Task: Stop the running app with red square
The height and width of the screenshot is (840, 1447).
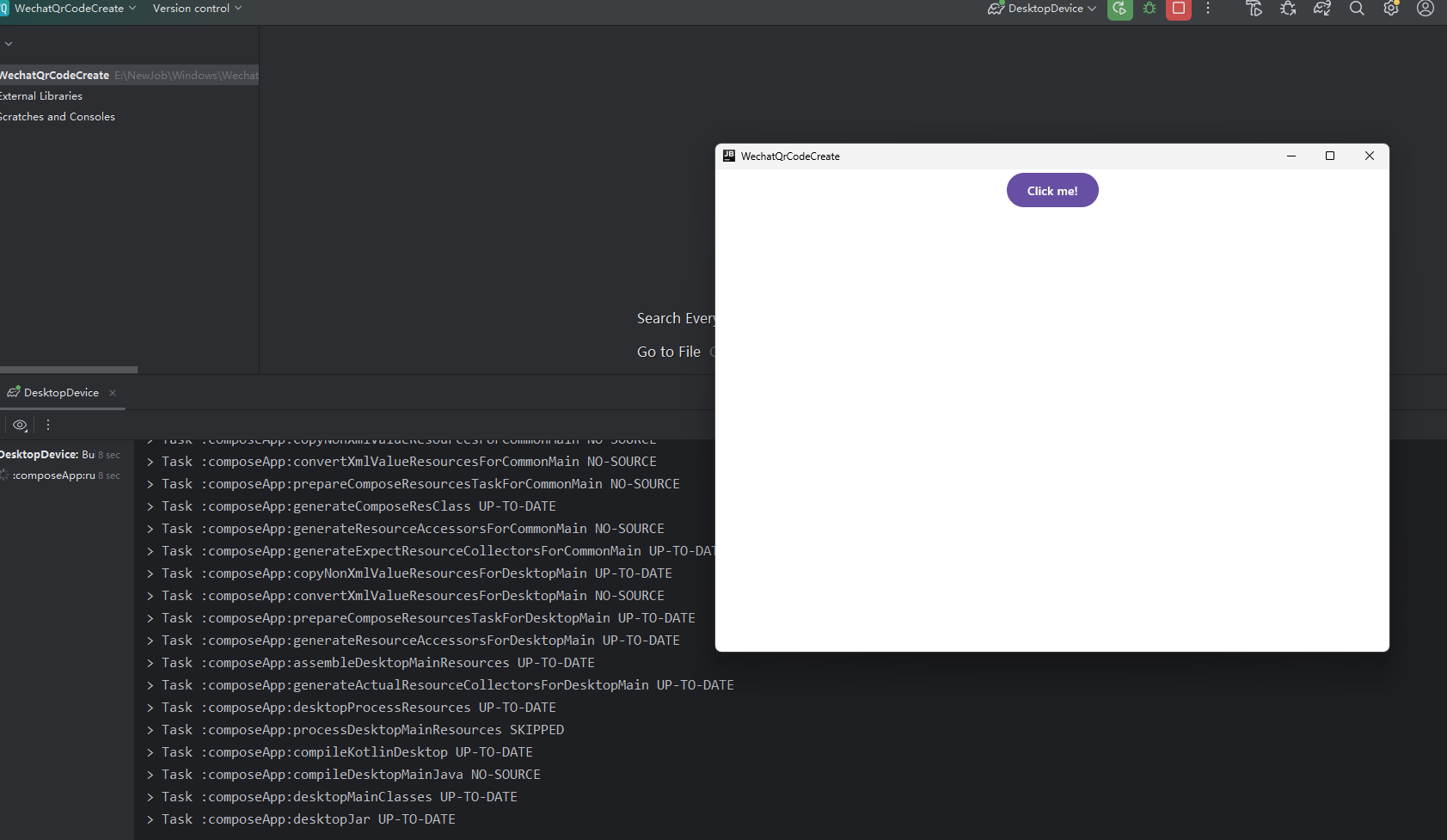Action: 1179,9
